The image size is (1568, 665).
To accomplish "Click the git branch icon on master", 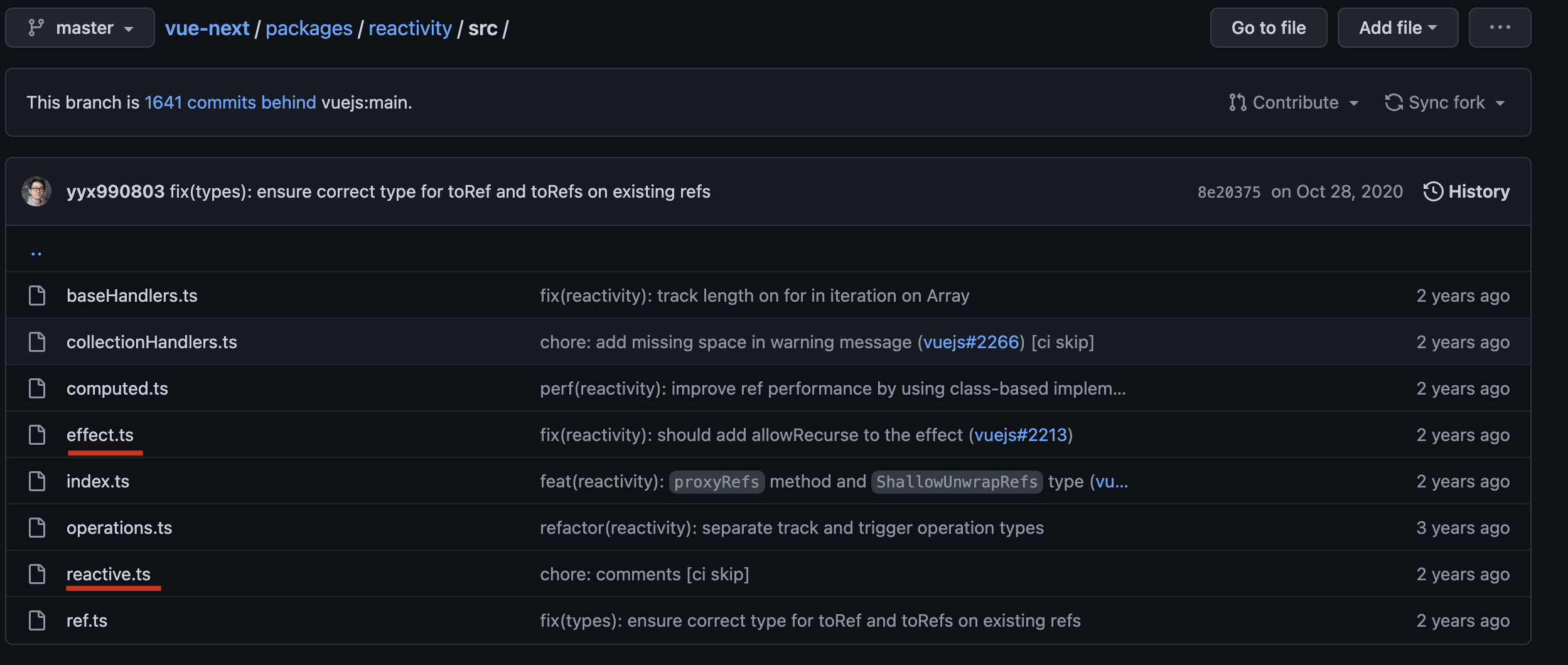I will [x=36, y=28].
